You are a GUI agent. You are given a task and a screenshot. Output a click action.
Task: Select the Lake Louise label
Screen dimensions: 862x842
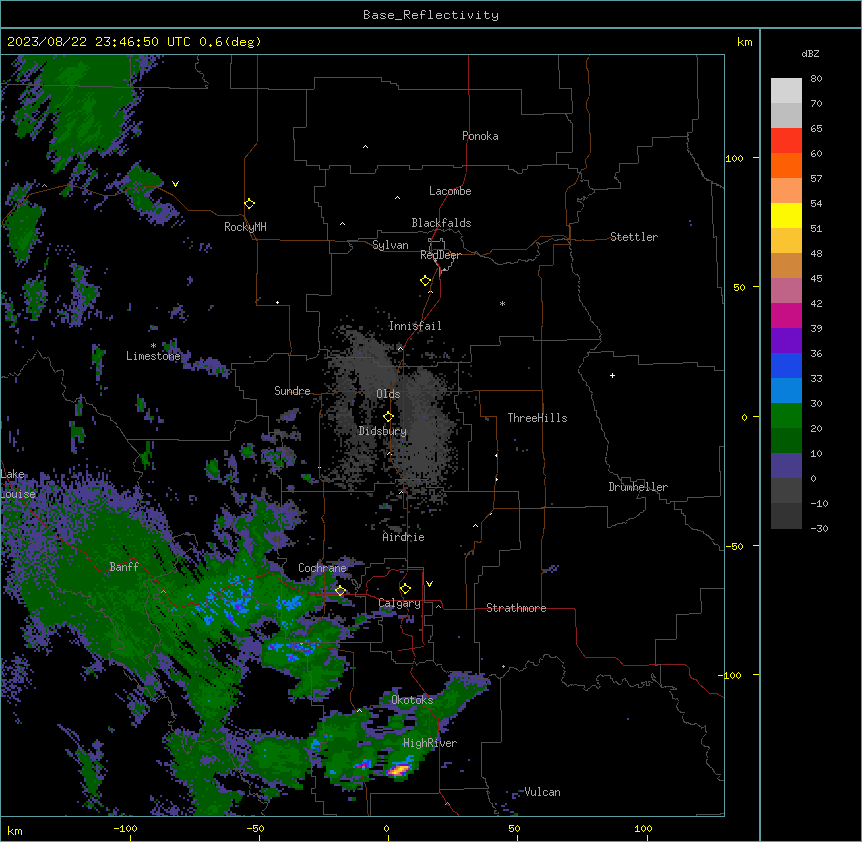pos(18,484)
